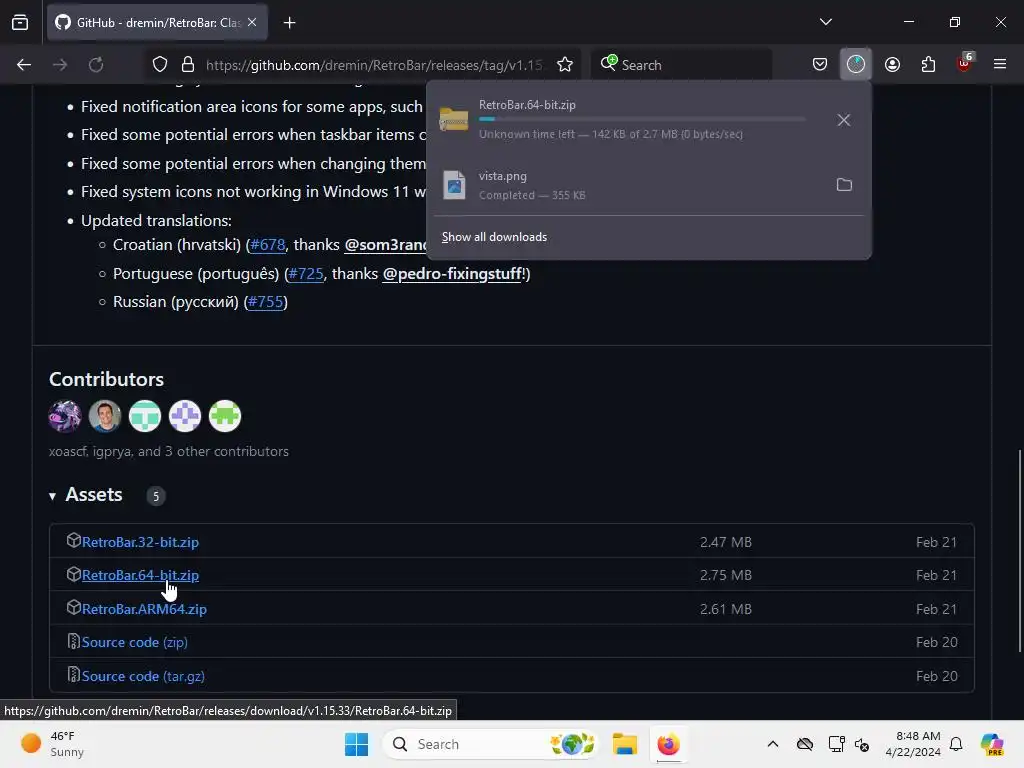
Task: Download RetroBar.64-bit.zip from Assets
Action: coord(140,575)
